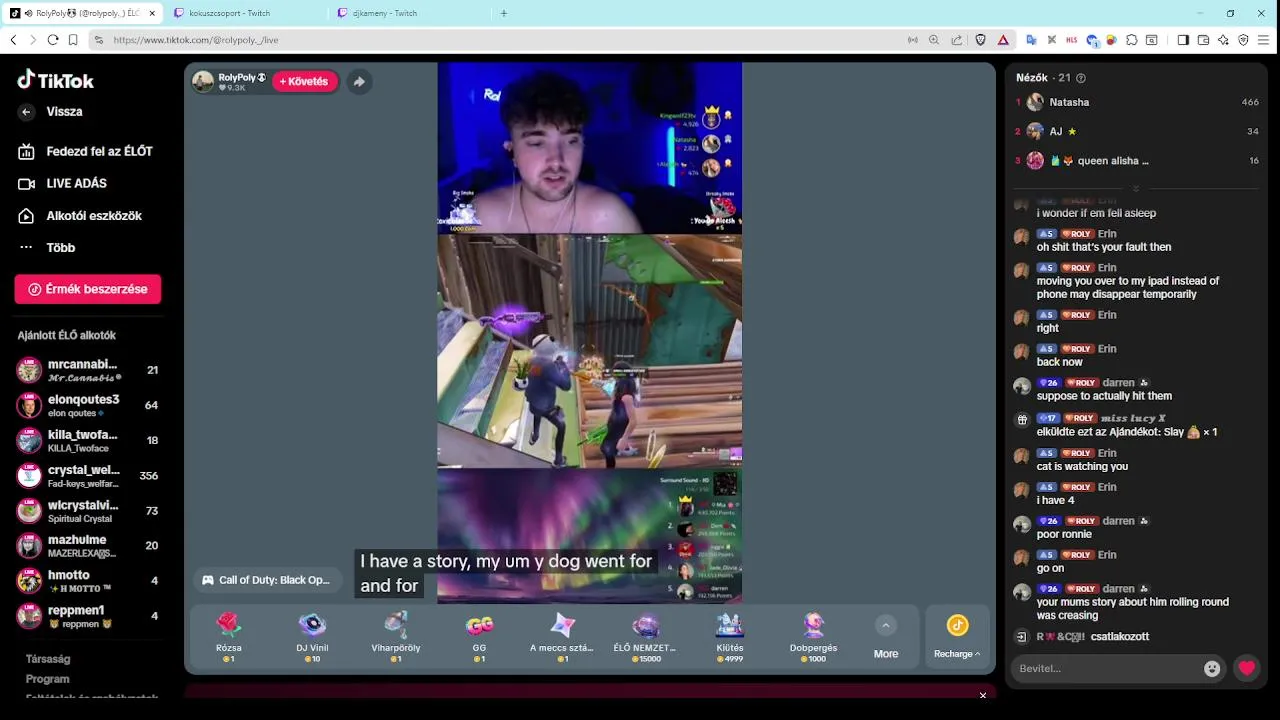Send the A meccs sztá... gift
Viewport: 1280px width, 720px height.
pos(562,636)
